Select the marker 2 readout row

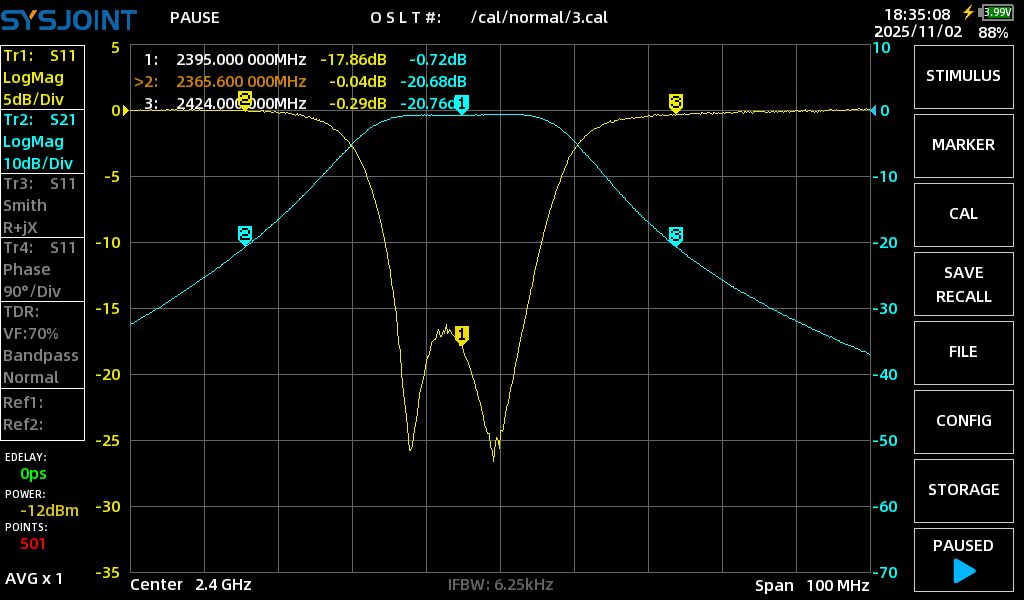(300, 81)
